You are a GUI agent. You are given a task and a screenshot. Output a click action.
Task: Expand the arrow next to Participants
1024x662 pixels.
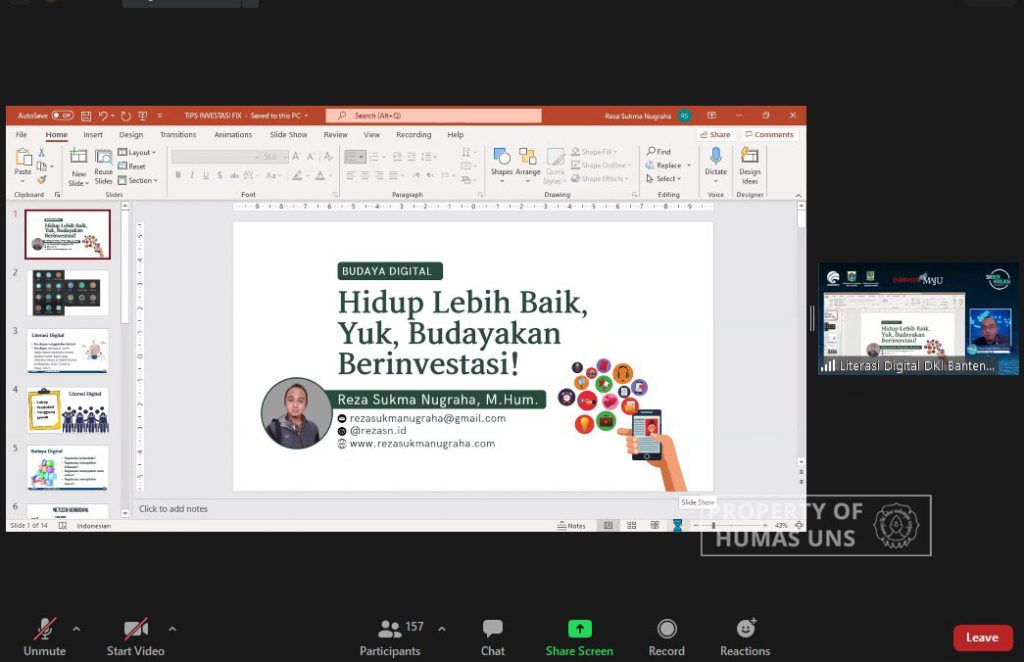point(442,629)
